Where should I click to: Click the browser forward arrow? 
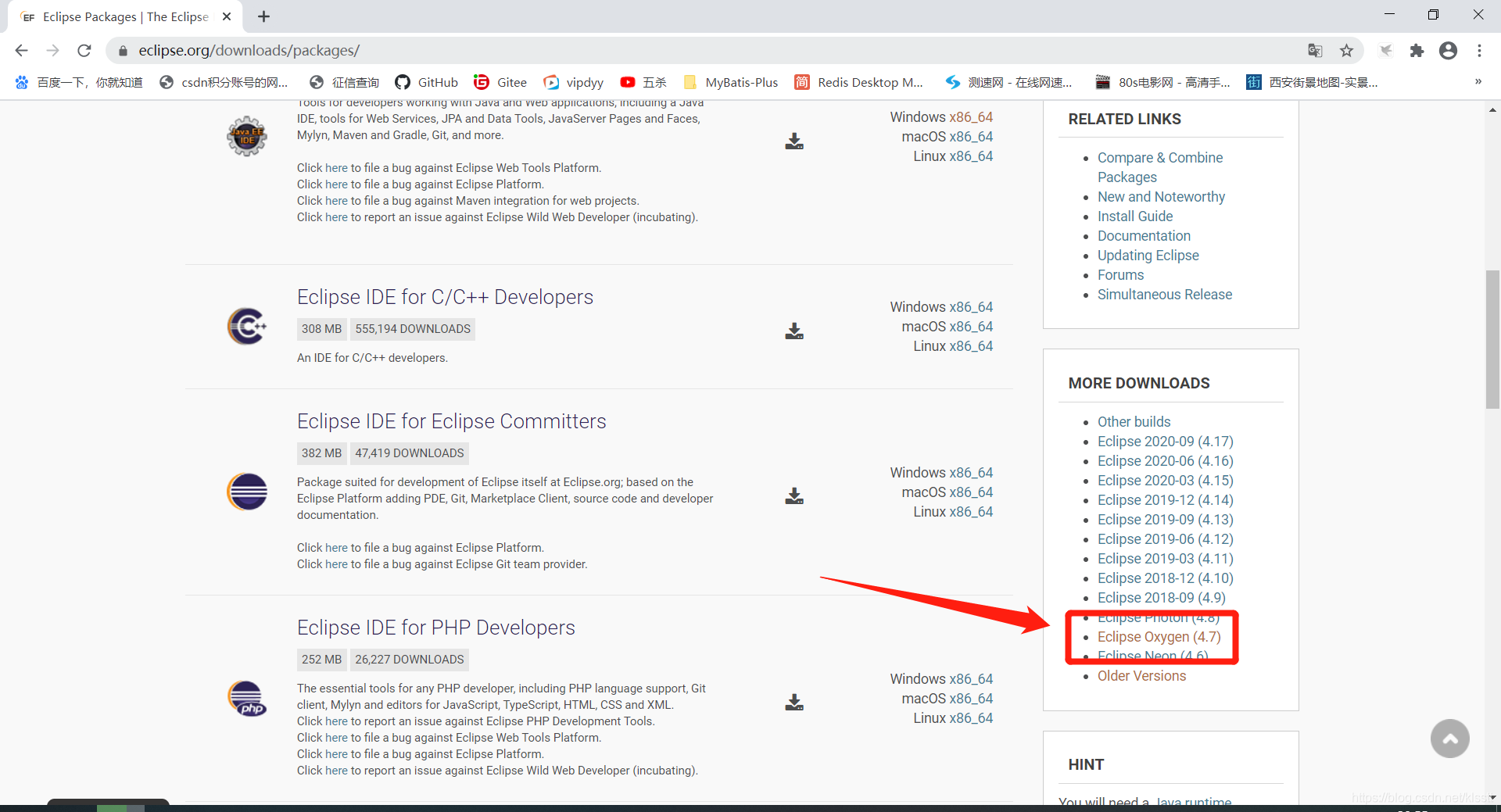(x=52, y=51)
